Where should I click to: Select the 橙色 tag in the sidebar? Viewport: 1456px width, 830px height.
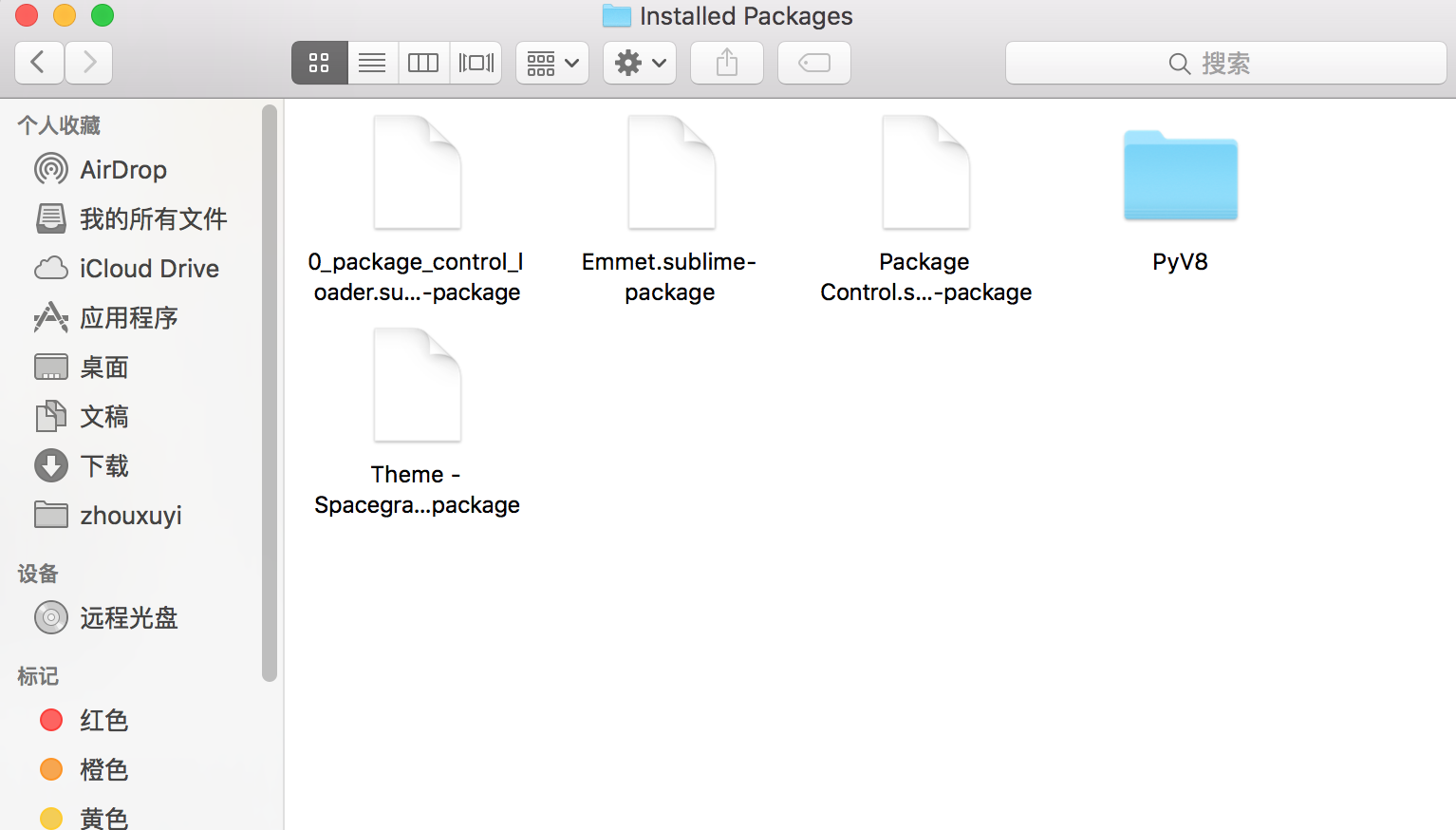click(x=104, y=769)
